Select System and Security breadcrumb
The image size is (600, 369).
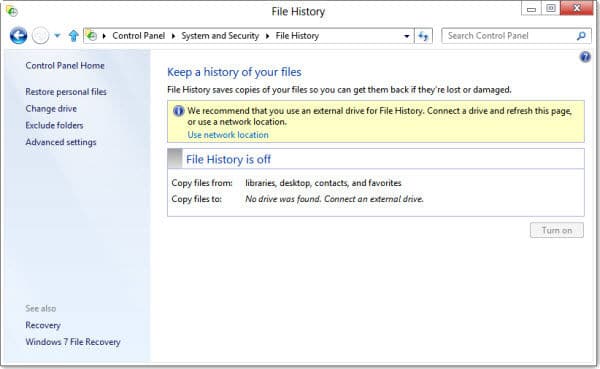pyautogui.click(x=220, y=36)
